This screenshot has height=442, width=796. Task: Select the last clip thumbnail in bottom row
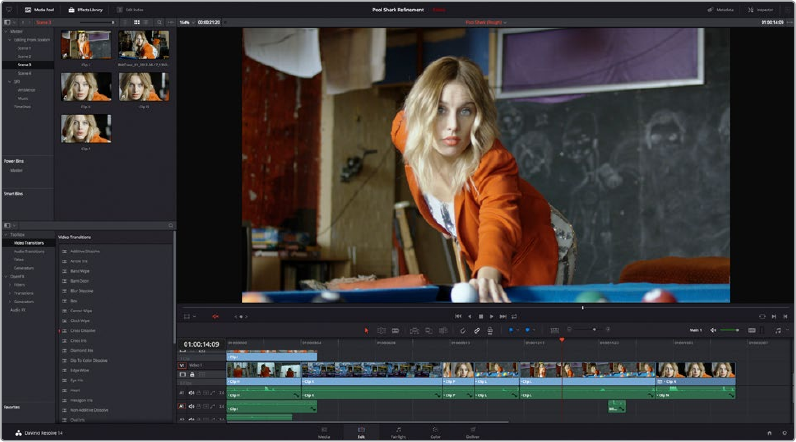86,128
